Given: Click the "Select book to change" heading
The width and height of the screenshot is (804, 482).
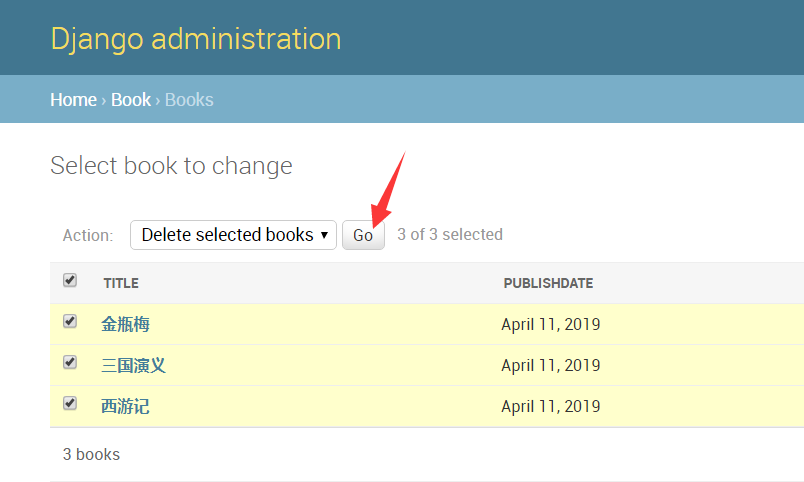Looking at the screenshot, I should pyautogui.click(x=171, y=166).
